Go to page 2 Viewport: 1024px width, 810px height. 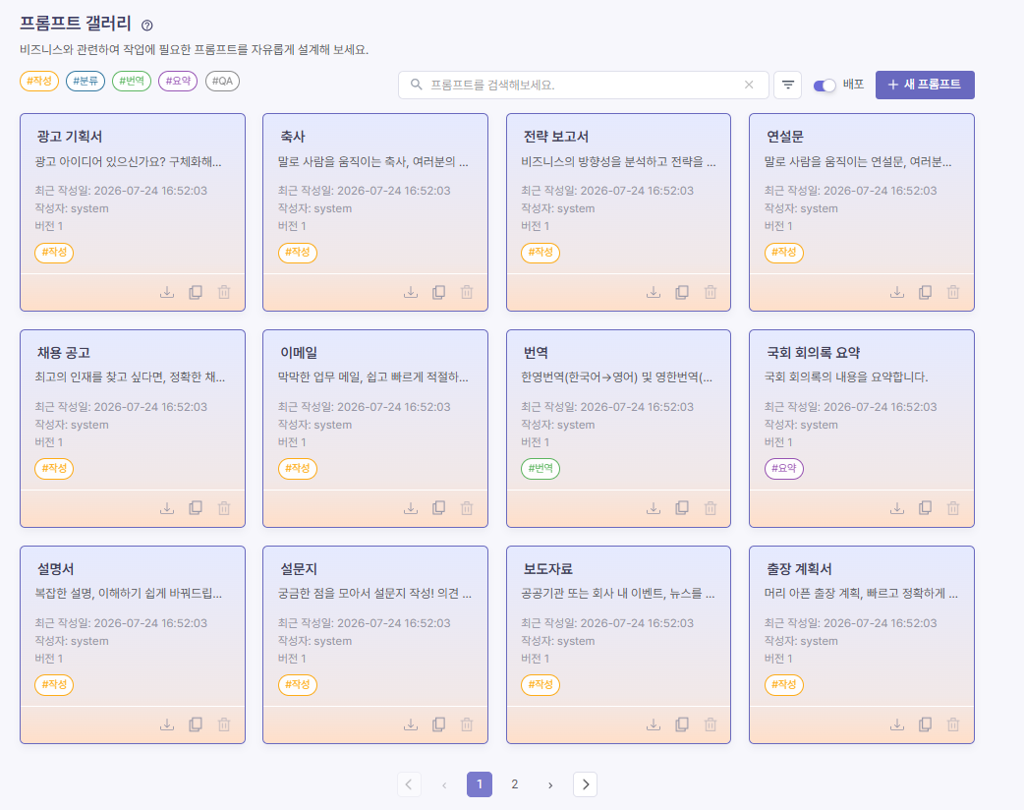pyautogui.click(x=515, y=785)
